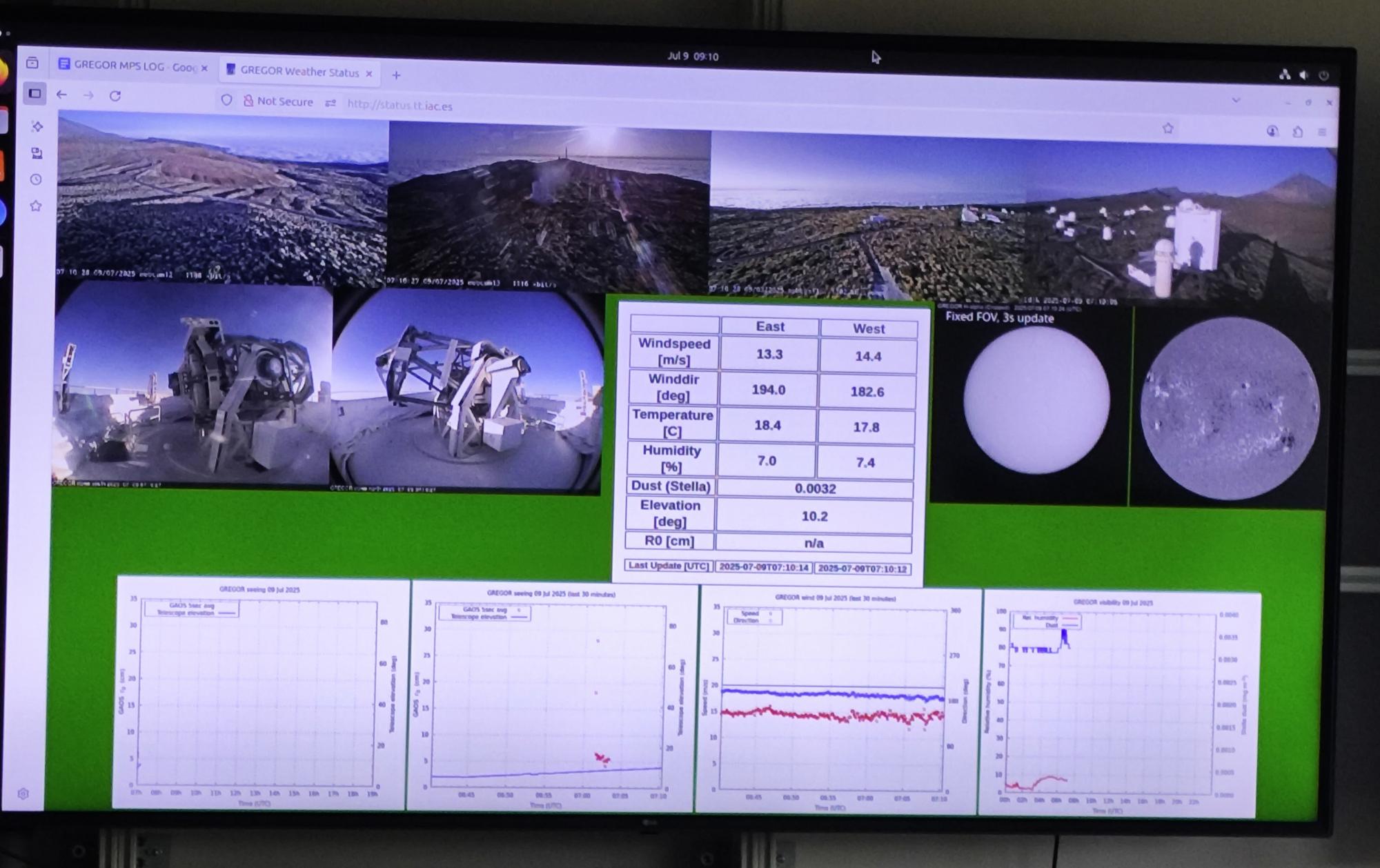Viewport: 1380px width, 868px height.
Task: Toggle the side panel with the panel icon
Action: tap(35, 92)
